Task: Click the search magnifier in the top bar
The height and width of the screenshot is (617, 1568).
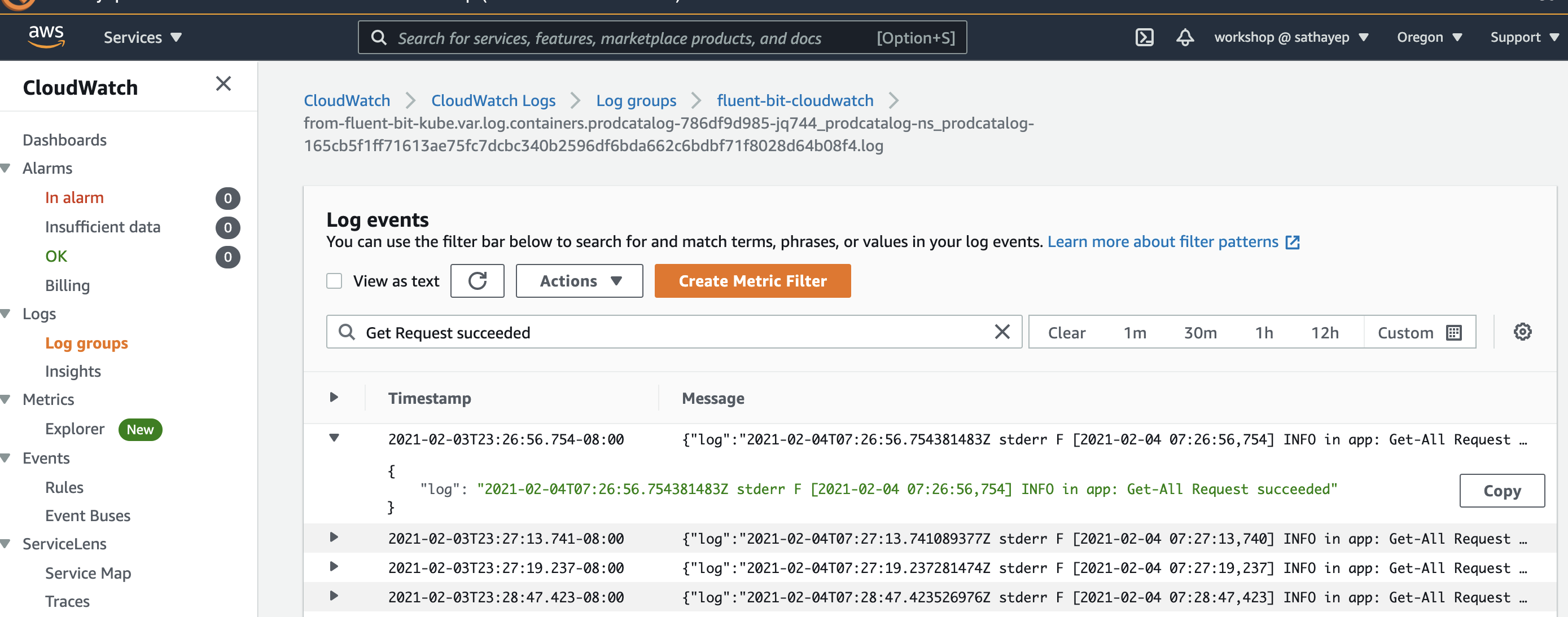Action: coord(379,38)
